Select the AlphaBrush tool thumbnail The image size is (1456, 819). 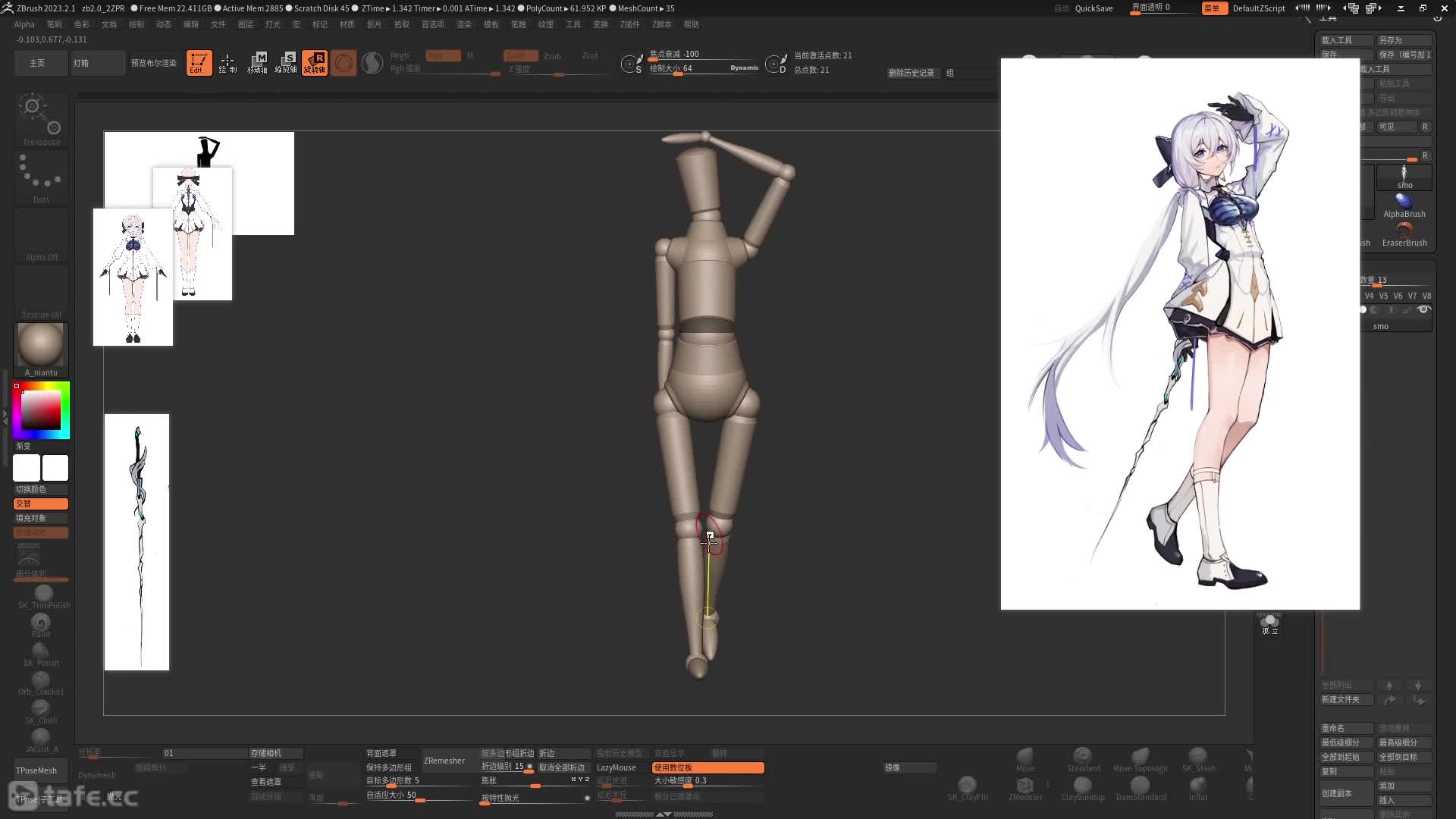[1404, 206]
